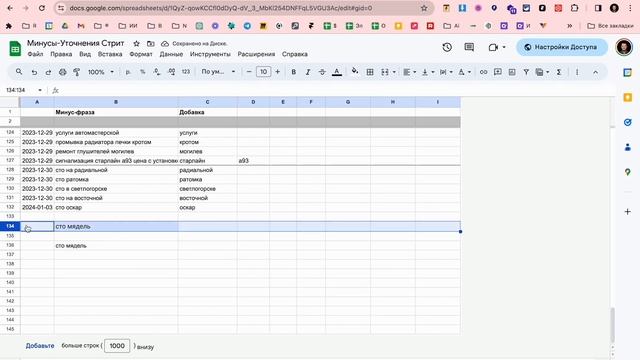The height and width of the screenshot is (360, 640).
Task: Print the spreadsheet
Action: [x=62, y=72]
